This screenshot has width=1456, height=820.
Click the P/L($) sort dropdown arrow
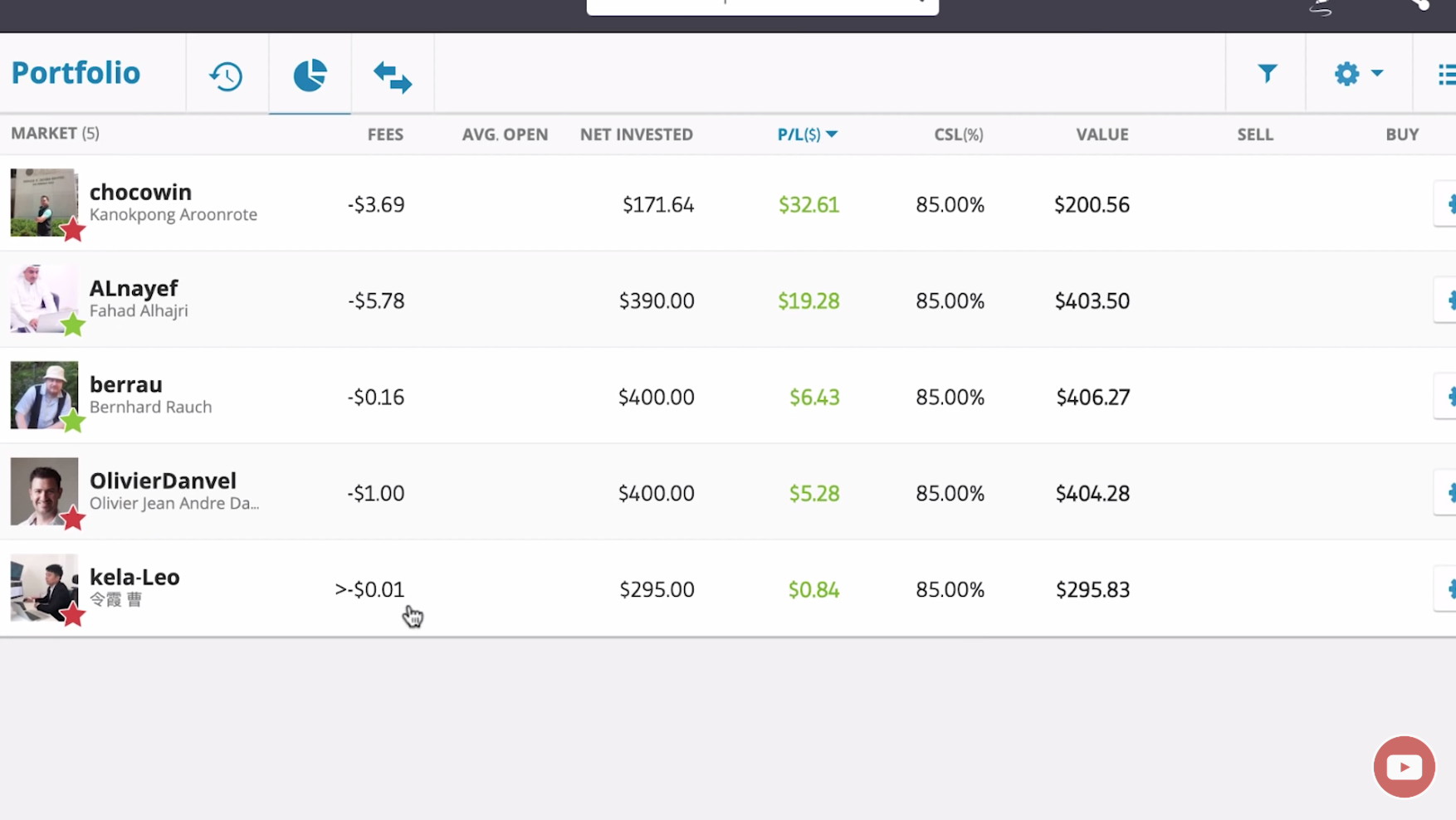(835, 134)
